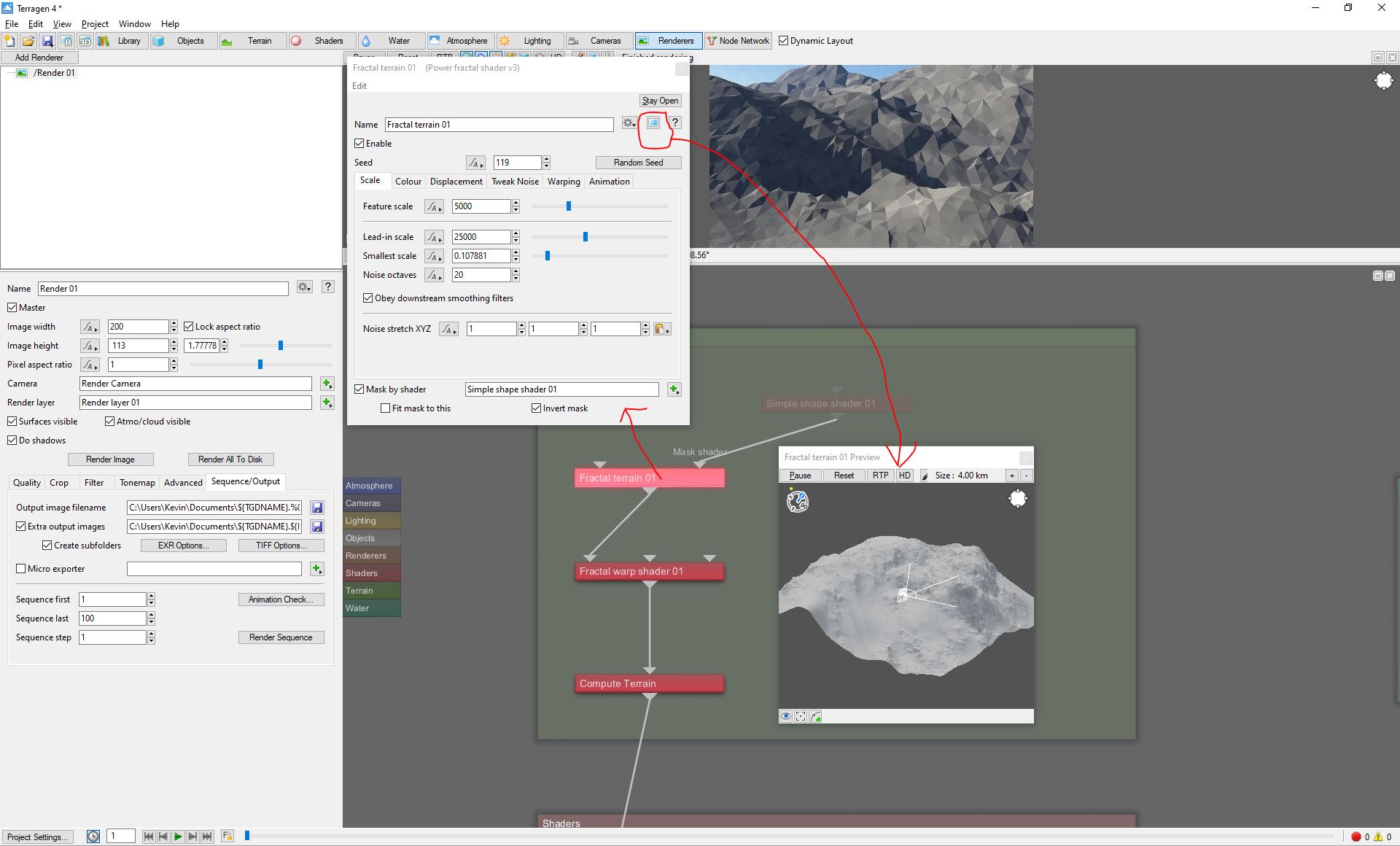Click the EXR Options button

point(183,546)
